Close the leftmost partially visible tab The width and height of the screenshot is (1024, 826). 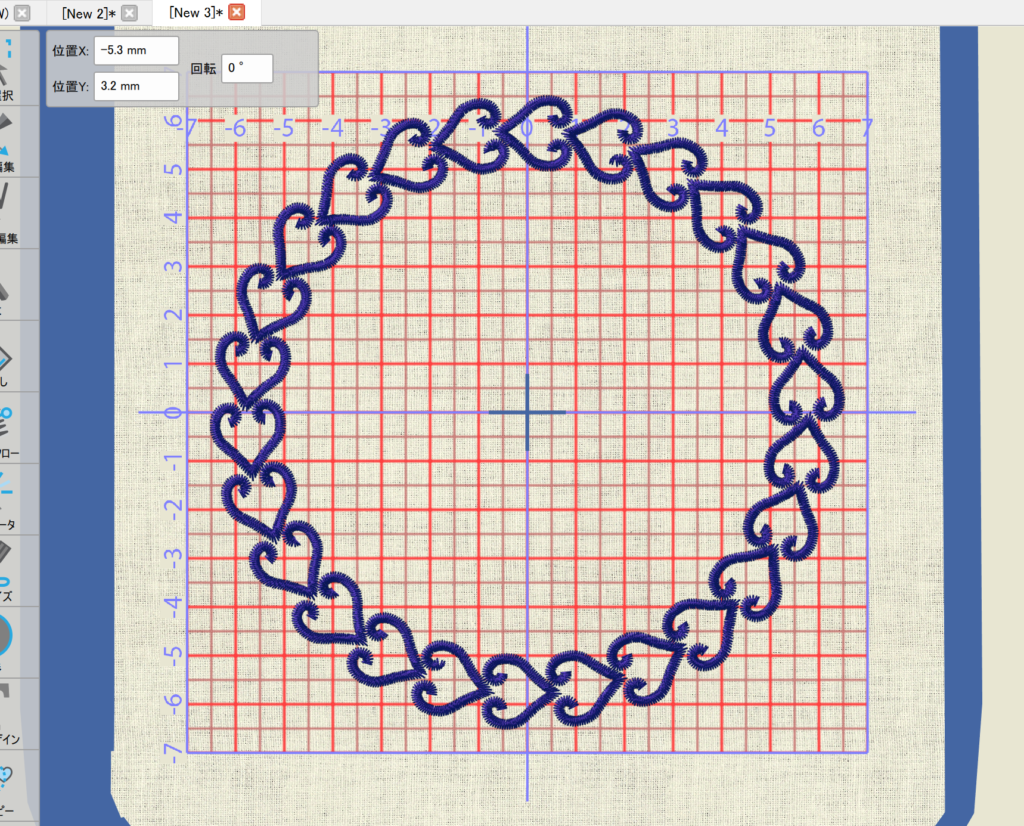[22, 13]
